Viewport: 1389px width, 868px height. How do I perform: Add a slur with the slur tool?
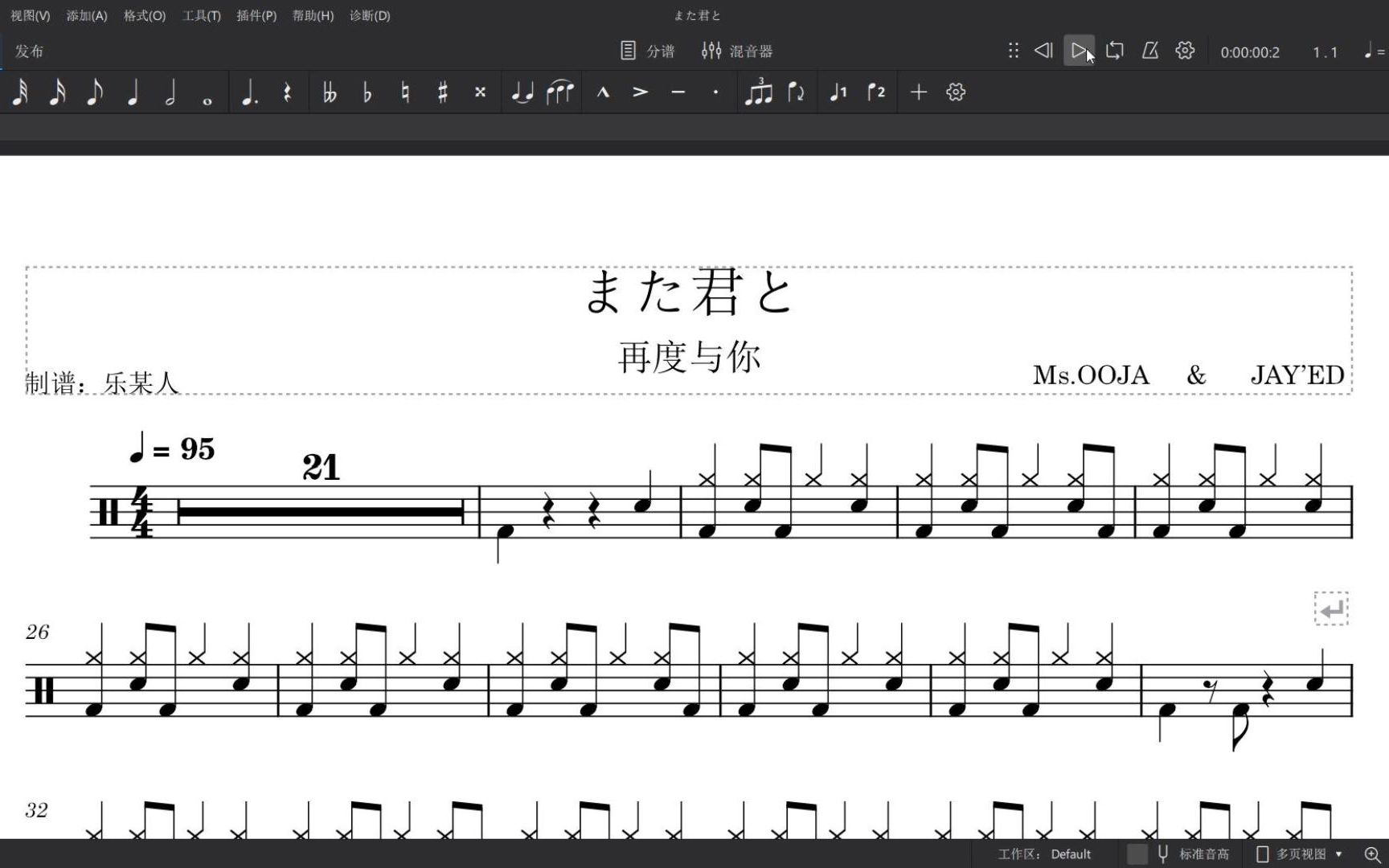pyautogui.click(x=560, y=92)
